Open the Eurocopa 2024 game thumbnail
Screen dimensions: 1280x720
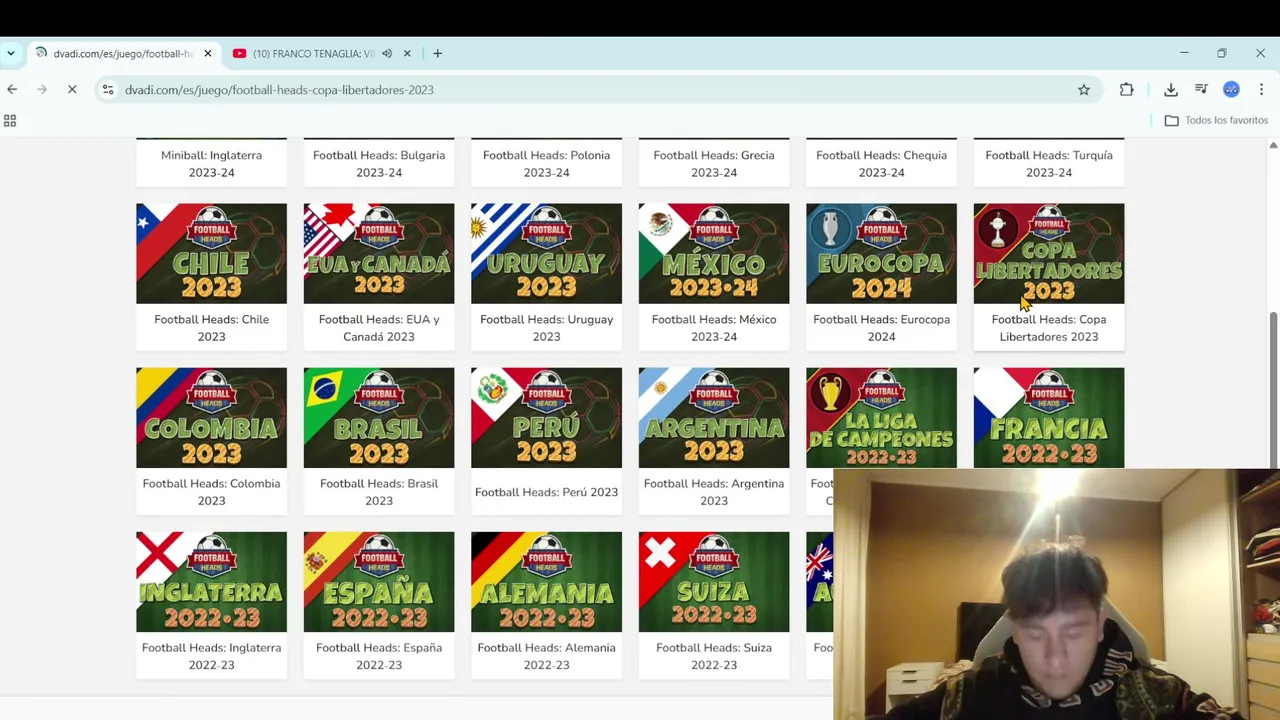881,254
